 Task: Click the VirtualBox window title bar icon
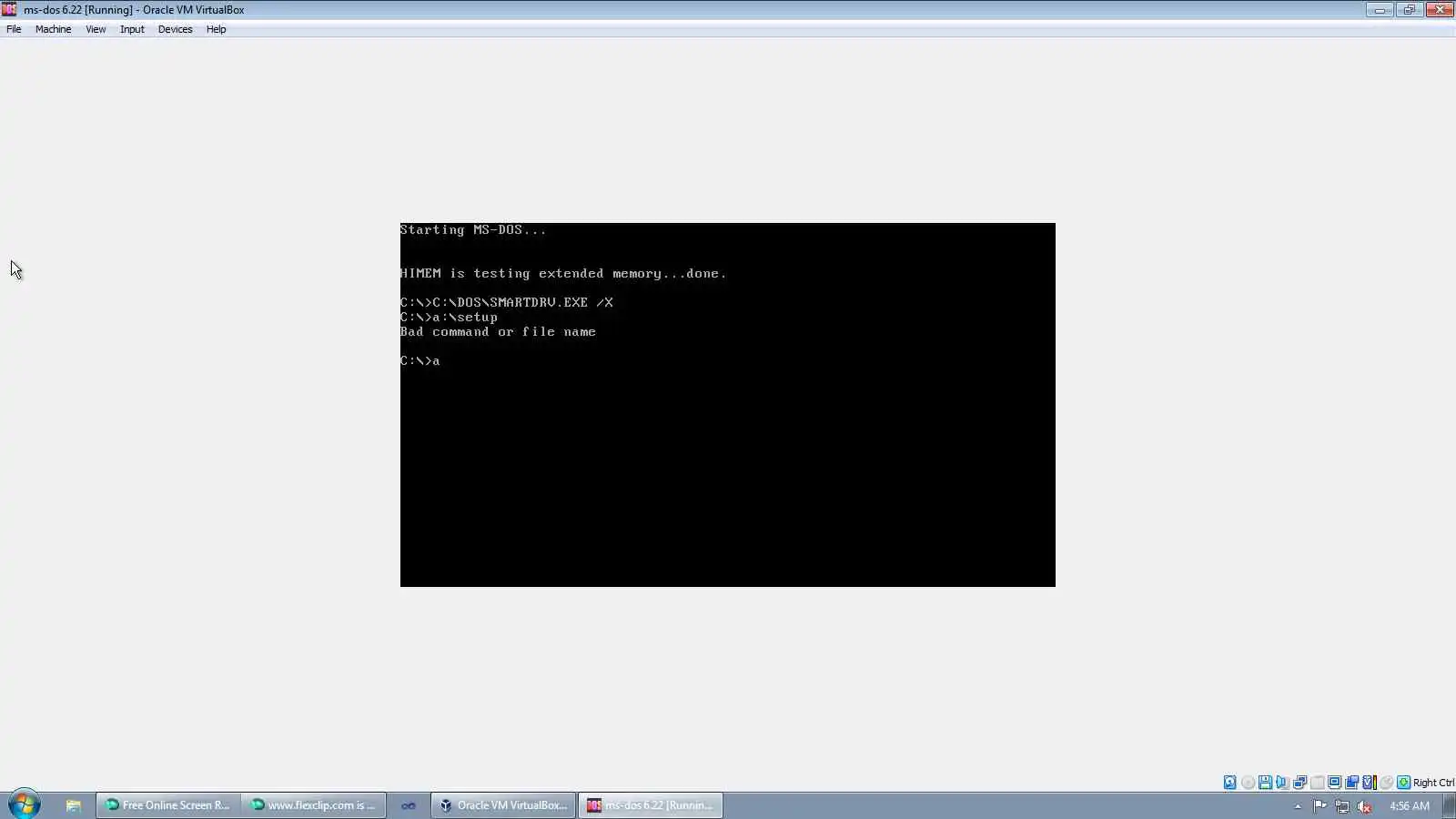(x=9, y=9)
